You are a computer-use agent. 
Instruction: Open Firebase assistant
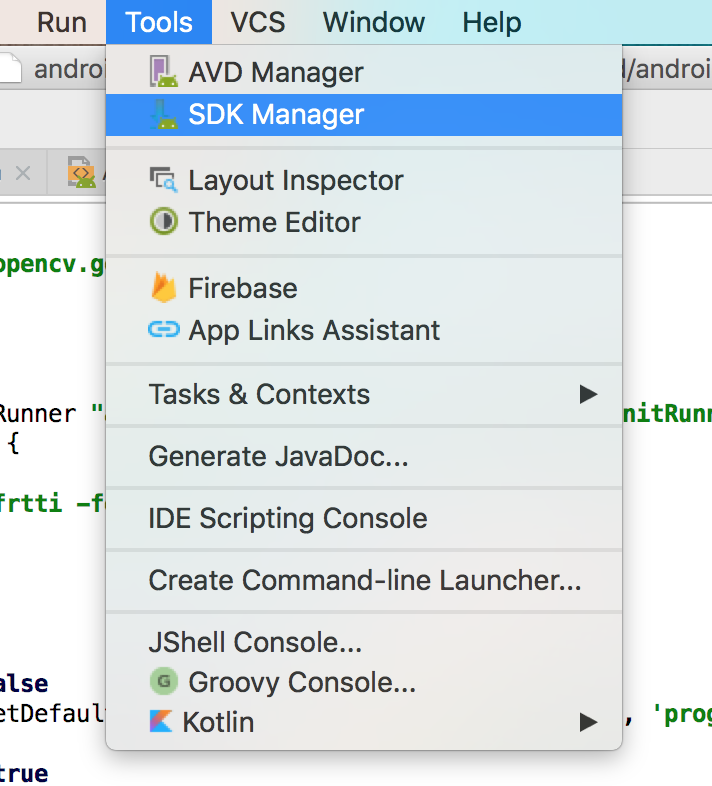click(x=364, y=288)
